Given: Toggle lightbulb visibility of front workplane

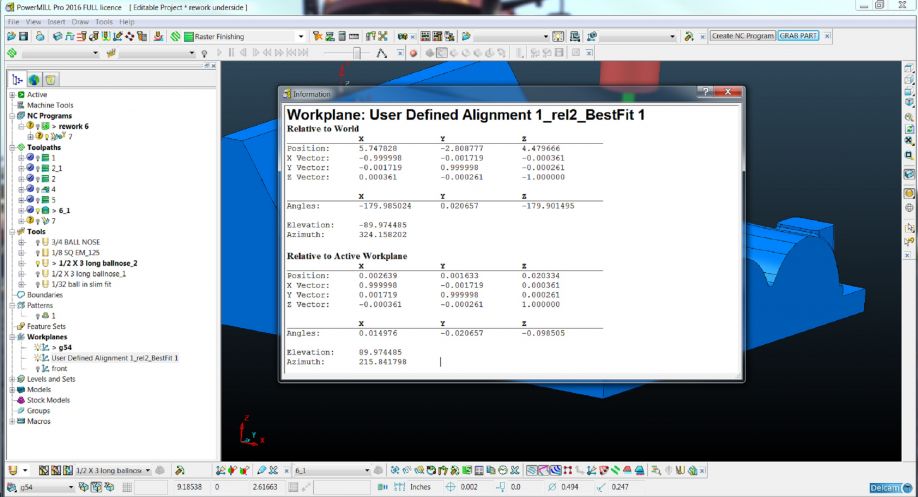Looking at the screenshot, I should [x=37, y=369].
